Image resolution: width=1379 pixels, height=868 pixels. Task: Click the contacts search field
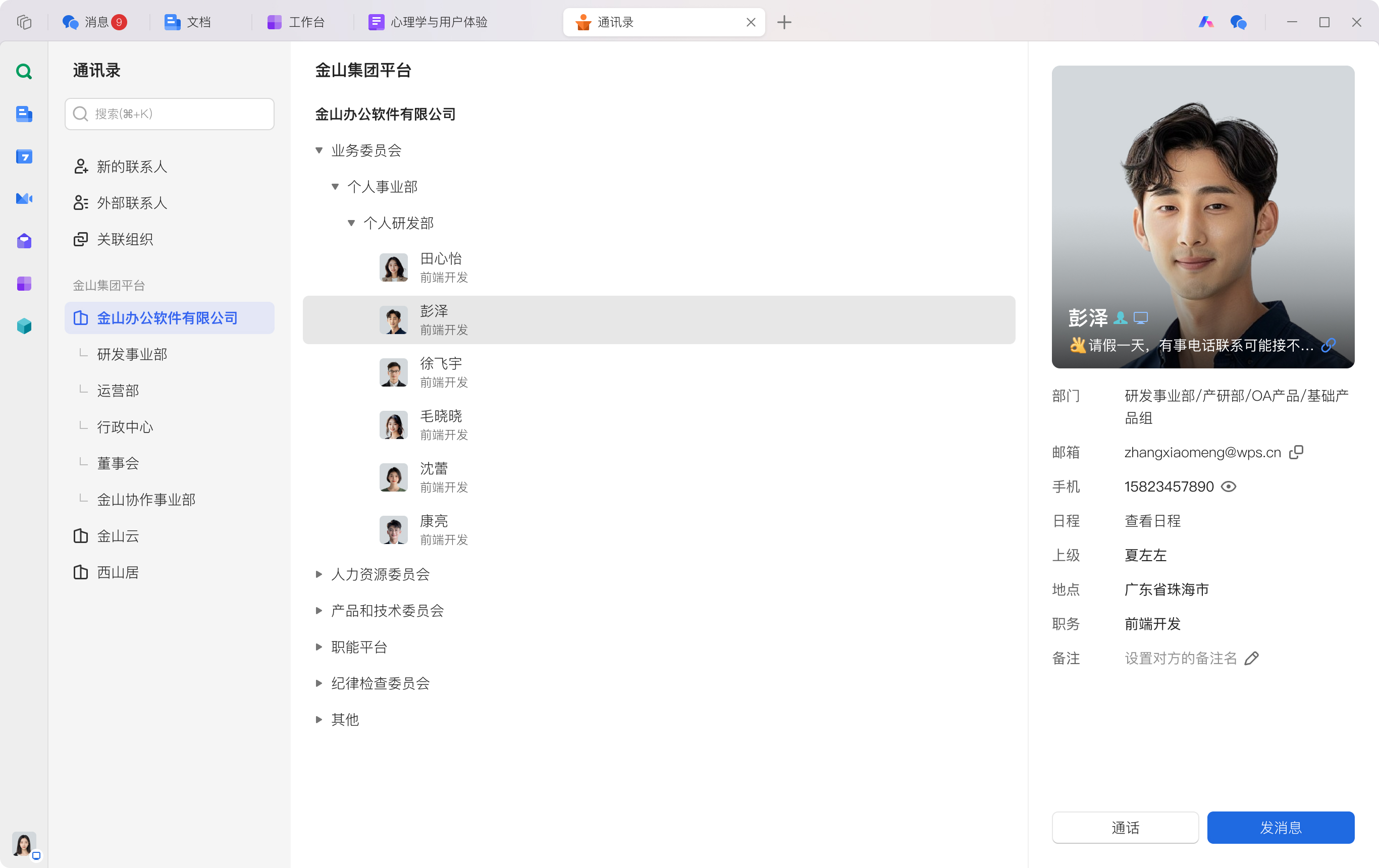coord(169,114)
